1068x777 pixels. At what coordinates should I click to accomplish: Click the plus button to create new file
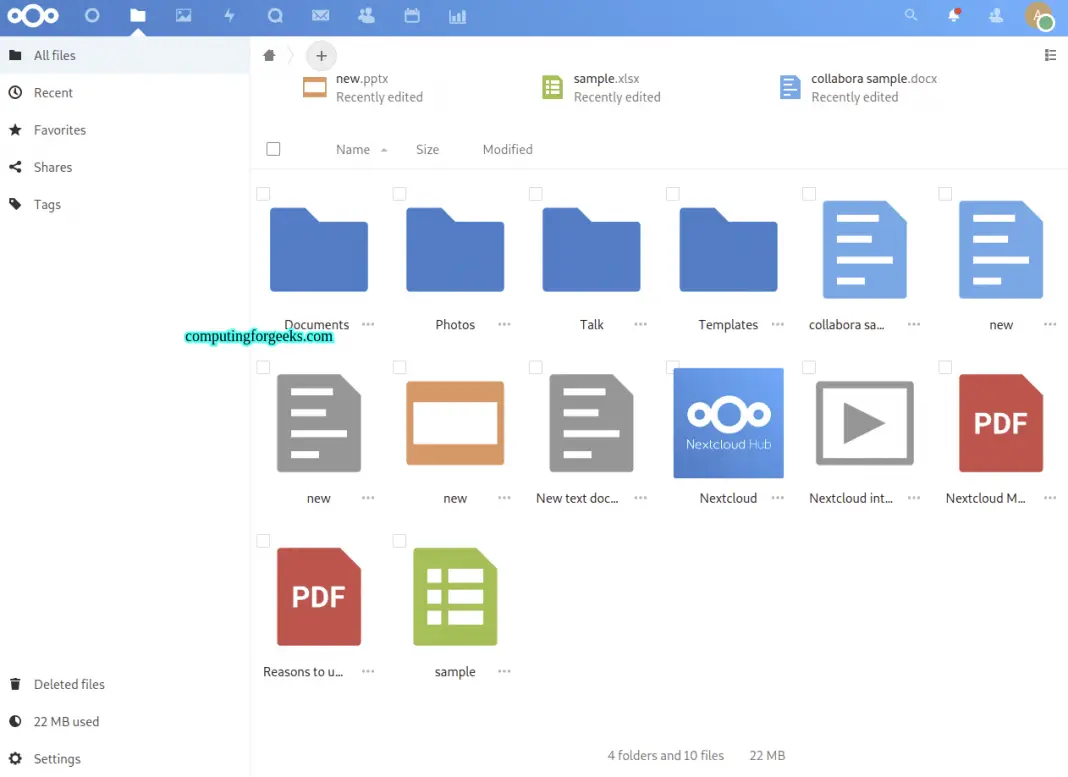pyautogui.click(x=320, y=55)
